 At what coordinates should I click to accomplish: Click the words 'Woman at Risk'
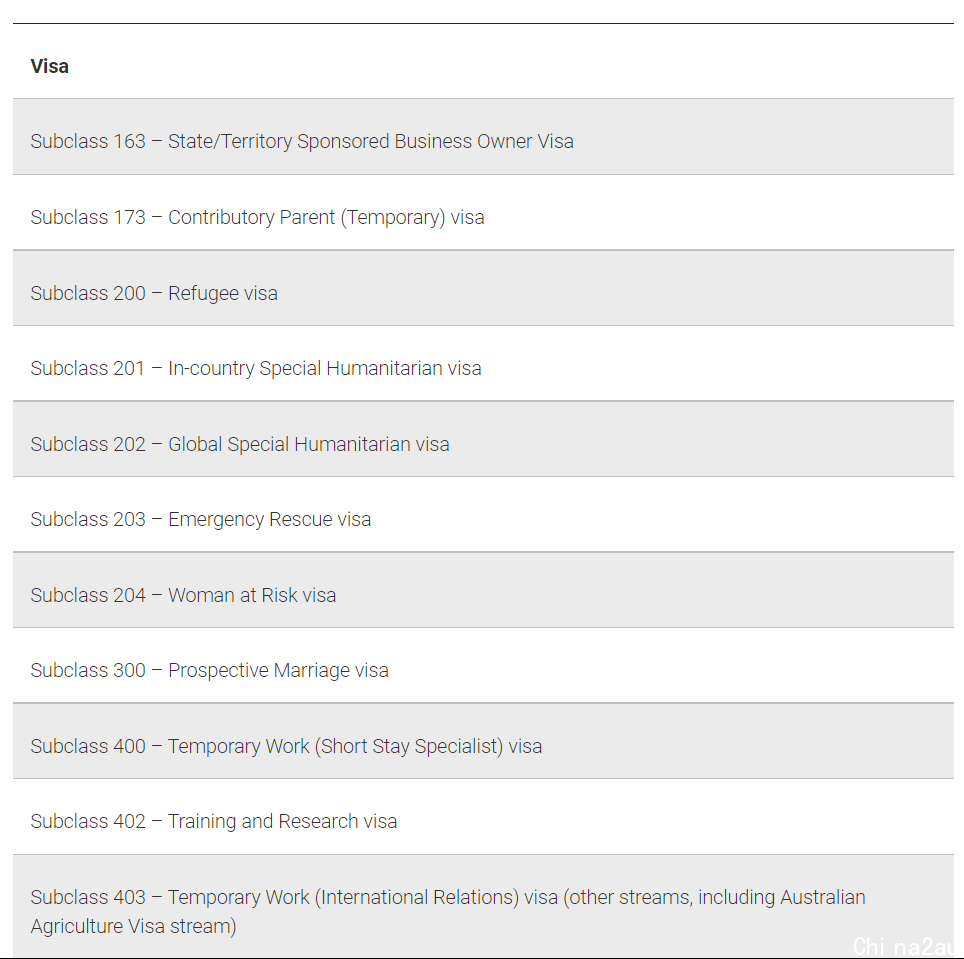232,595
